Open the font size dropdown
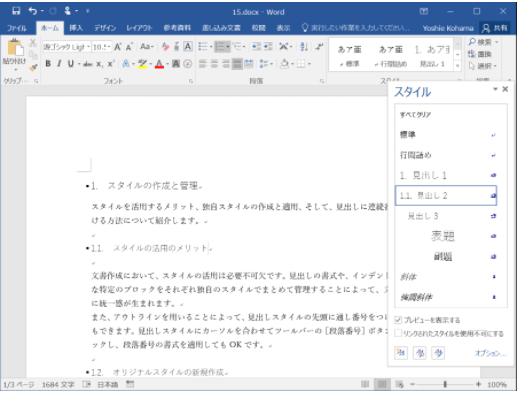Image resolution: width=519 pixels, height=395 pixels. pos(109,47)
